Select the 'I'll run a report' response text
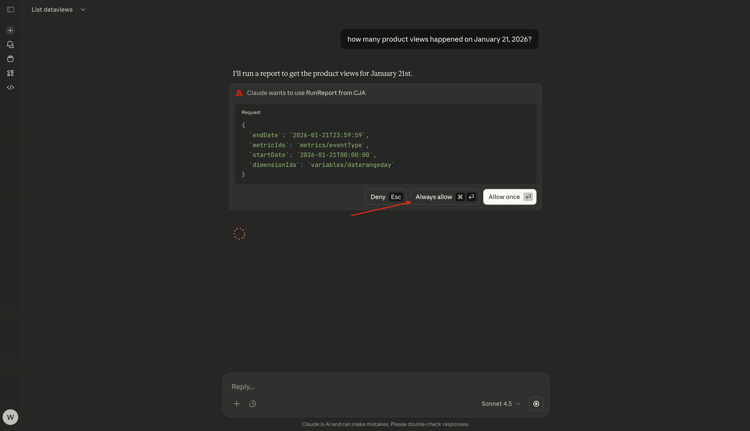 point(322,73)
